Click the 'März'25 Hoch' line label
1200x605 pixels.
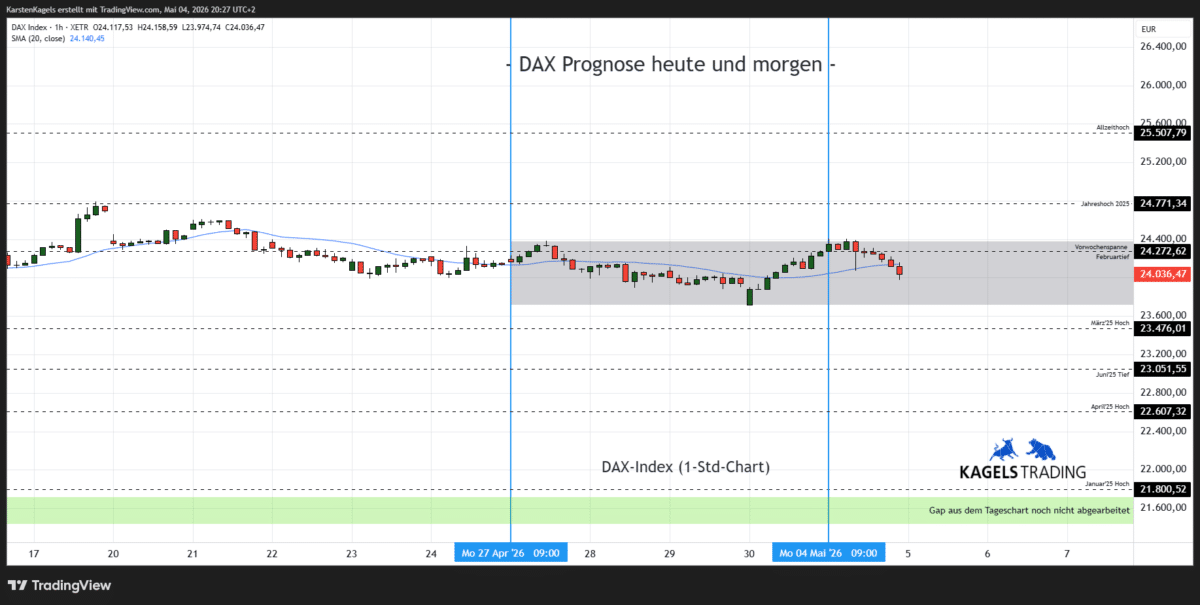click(1110, 323)
